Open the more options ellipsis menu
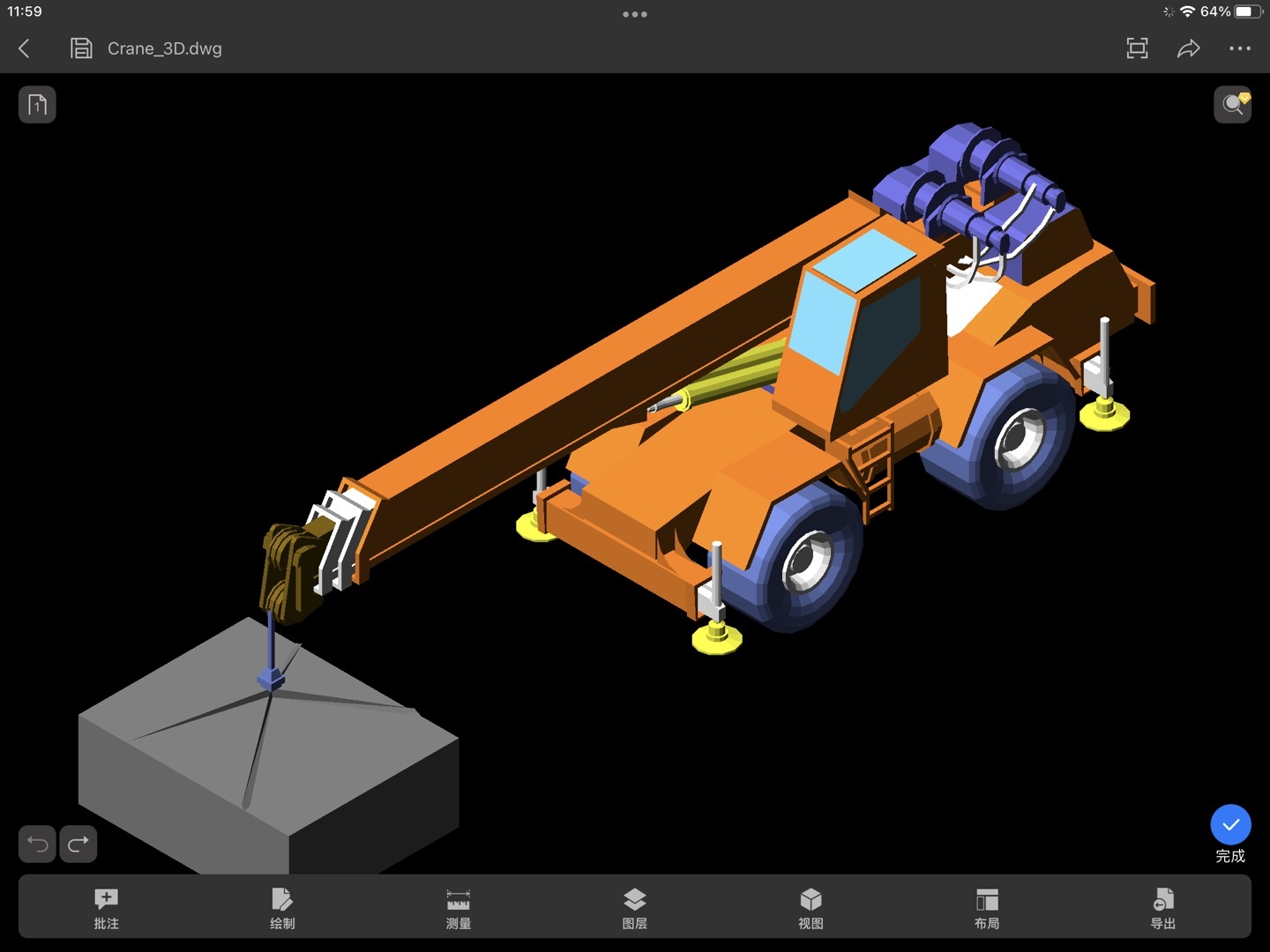Image resolution: width=1270 pixels, height=952 pixels. (1239, 48)
